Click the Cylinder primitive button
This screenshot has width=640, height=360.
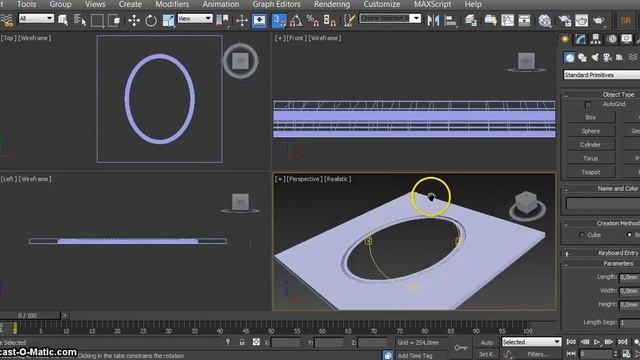click(591, 144)
